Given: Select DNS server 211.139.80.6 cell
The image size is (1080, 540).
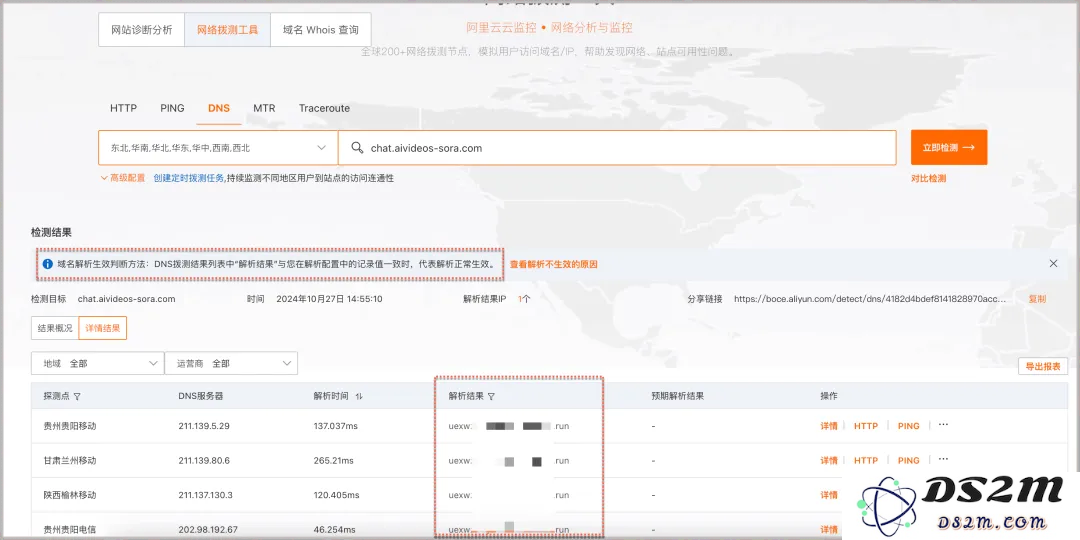Looking at the screenshot, I should tap(204, 460).
